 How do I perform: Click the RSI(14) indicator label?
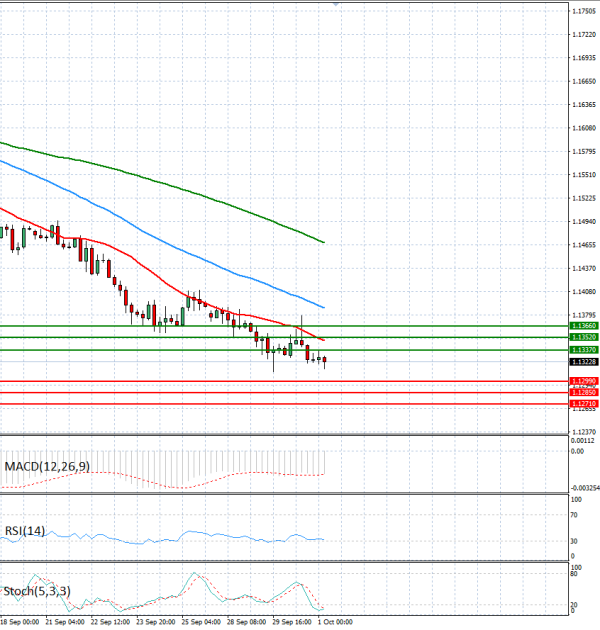[25, 531]
